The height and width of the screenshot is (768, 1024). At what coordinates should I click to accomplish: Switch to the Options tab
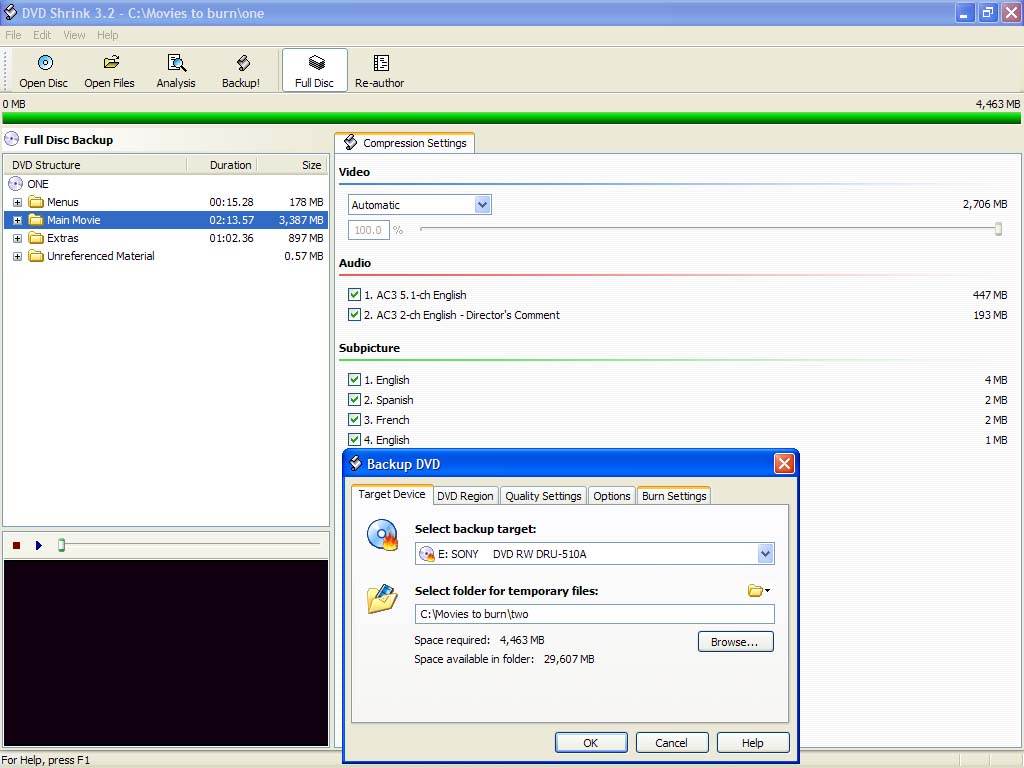[x=612, y=496]
